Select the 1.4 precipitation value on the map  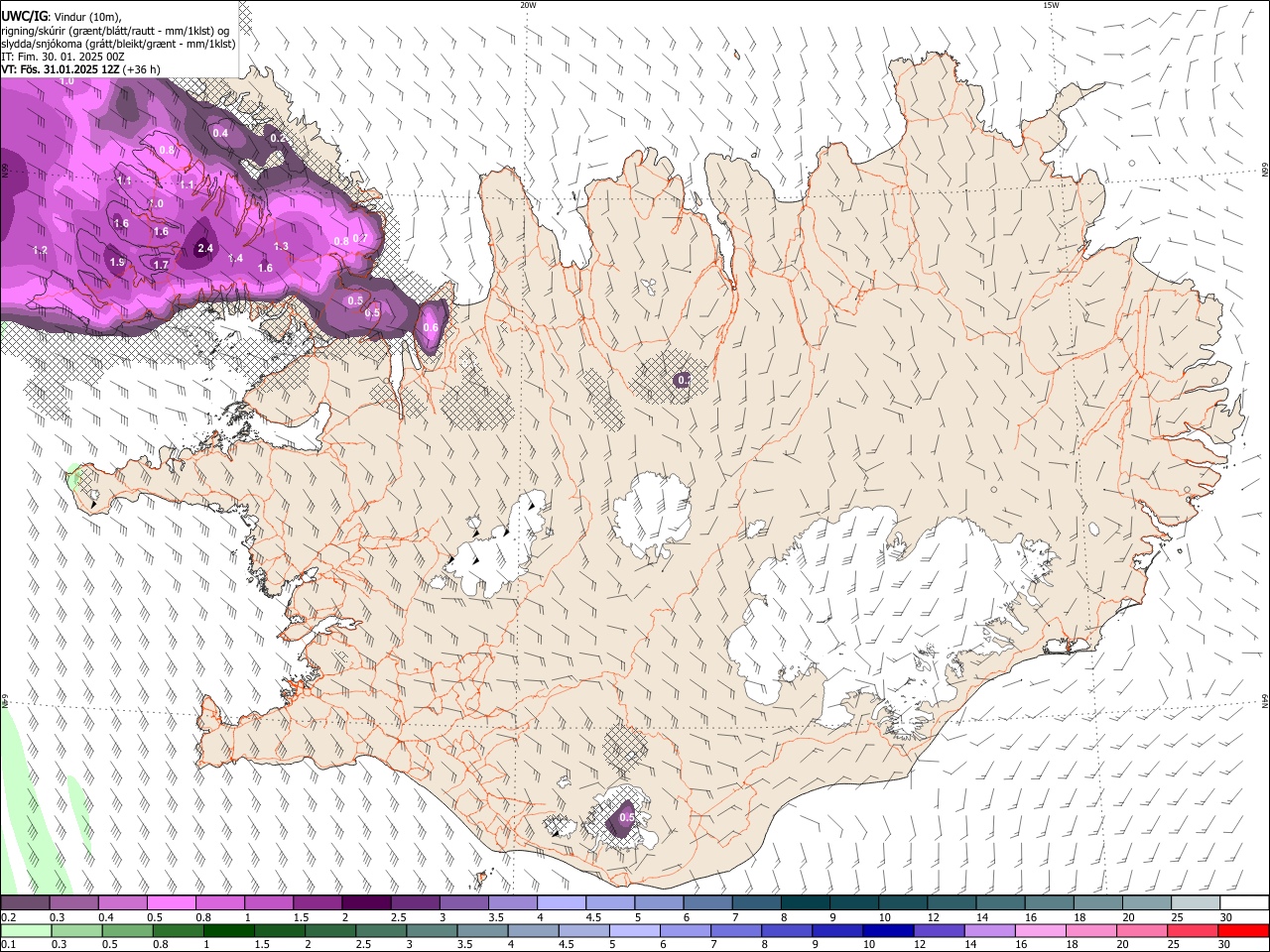(235, 258)
